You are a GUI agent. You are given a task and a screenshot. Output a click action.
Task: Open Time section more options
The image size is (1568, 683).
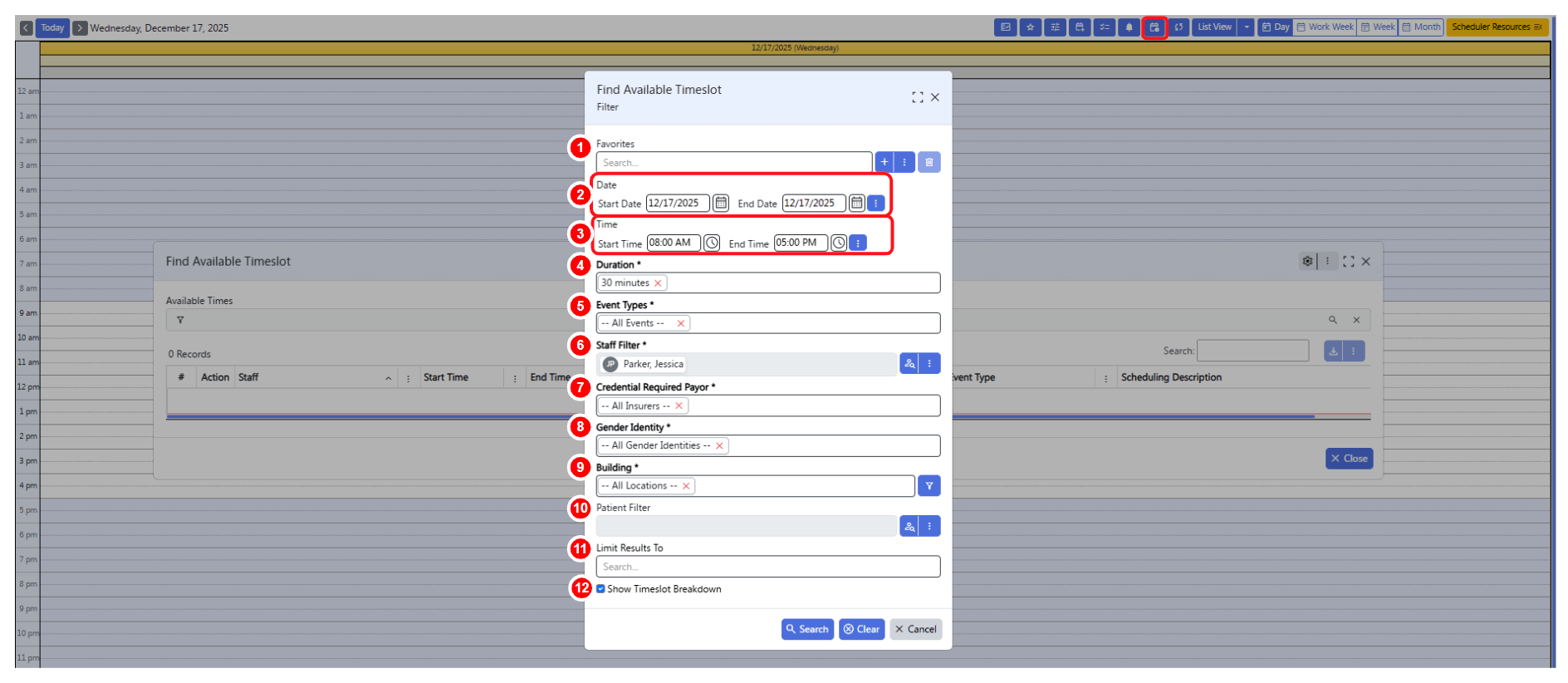[x=858, y=243]
